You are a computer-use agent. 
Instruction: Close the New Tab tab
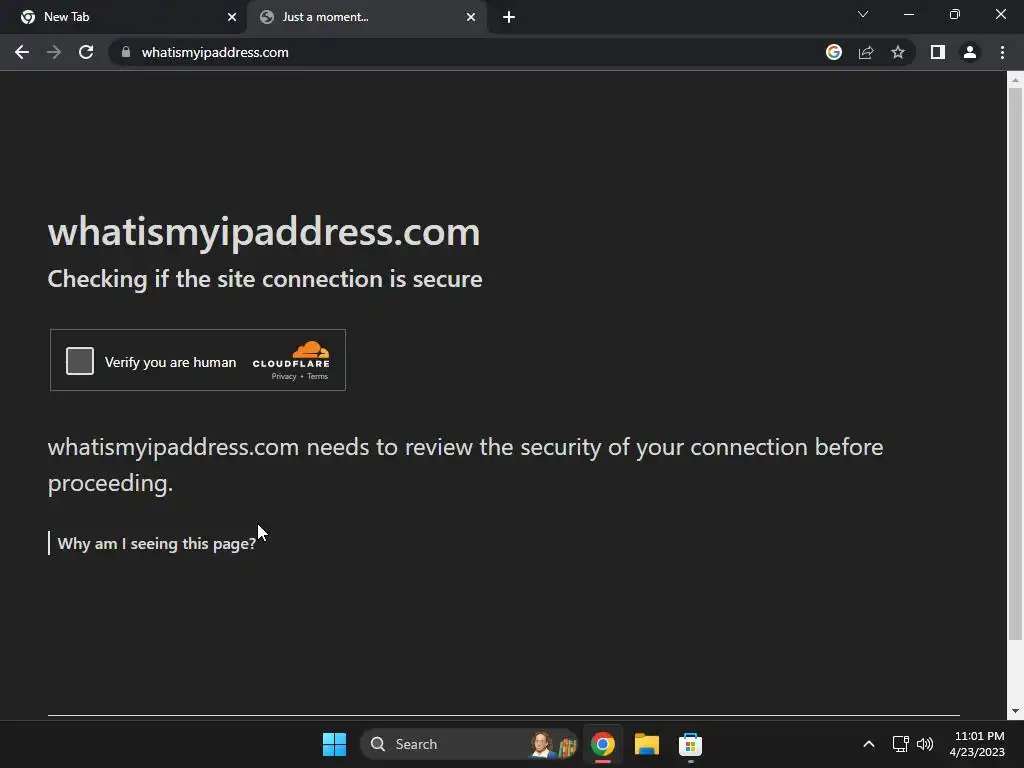tap(232, 17)
